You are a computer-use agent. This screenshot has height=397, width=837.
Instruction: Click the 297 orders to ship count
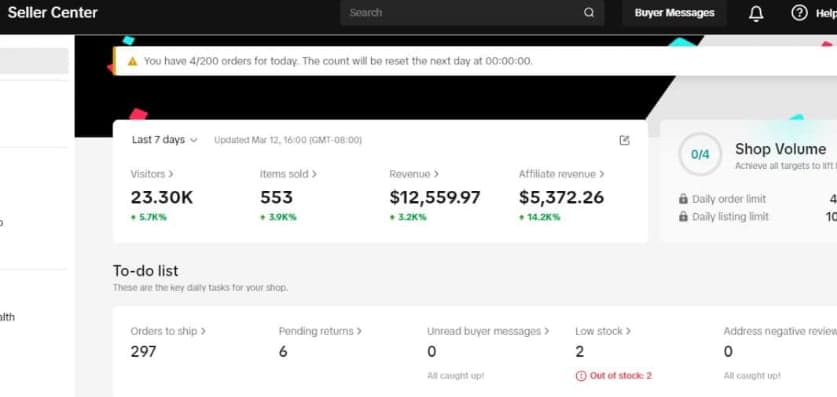click(144, 352)
